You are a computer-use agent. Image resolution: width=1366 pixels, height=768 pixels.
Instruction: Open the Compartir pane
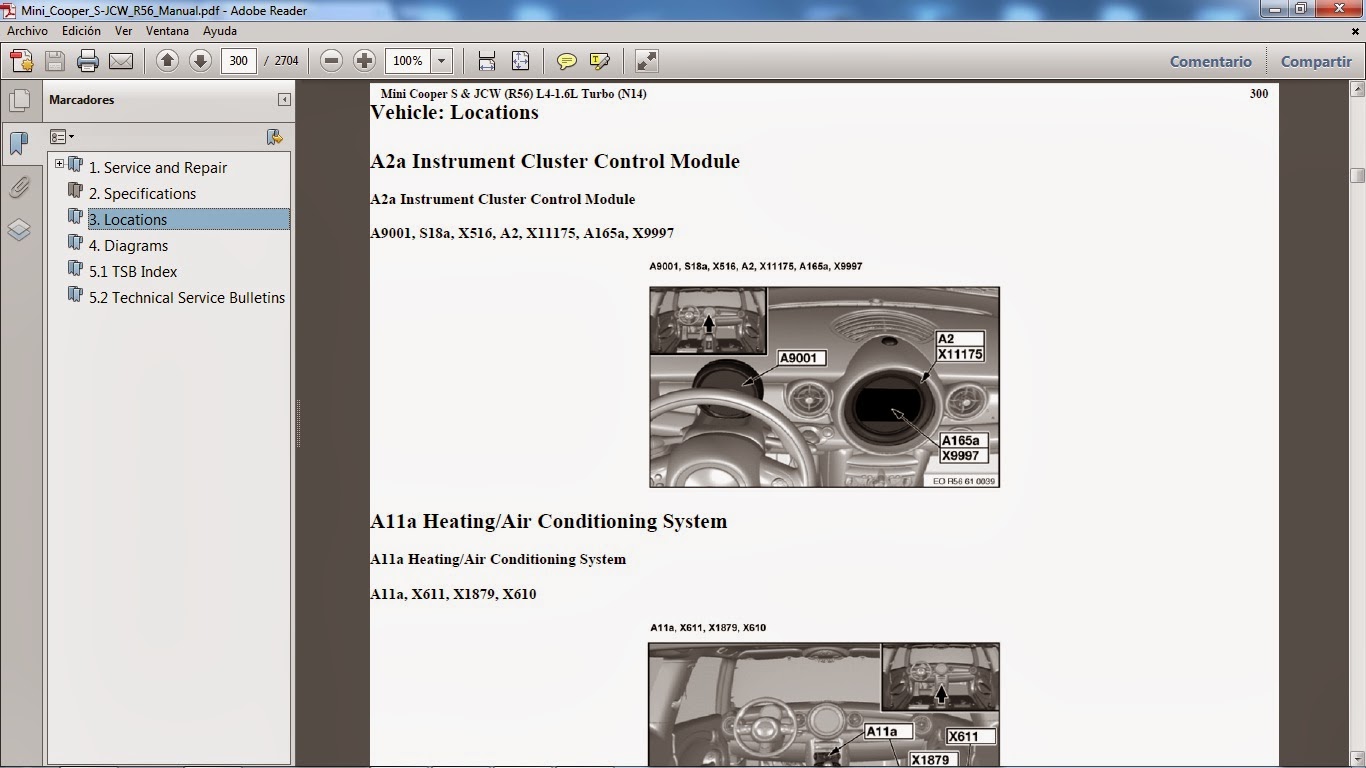[x=1316, y=61]
